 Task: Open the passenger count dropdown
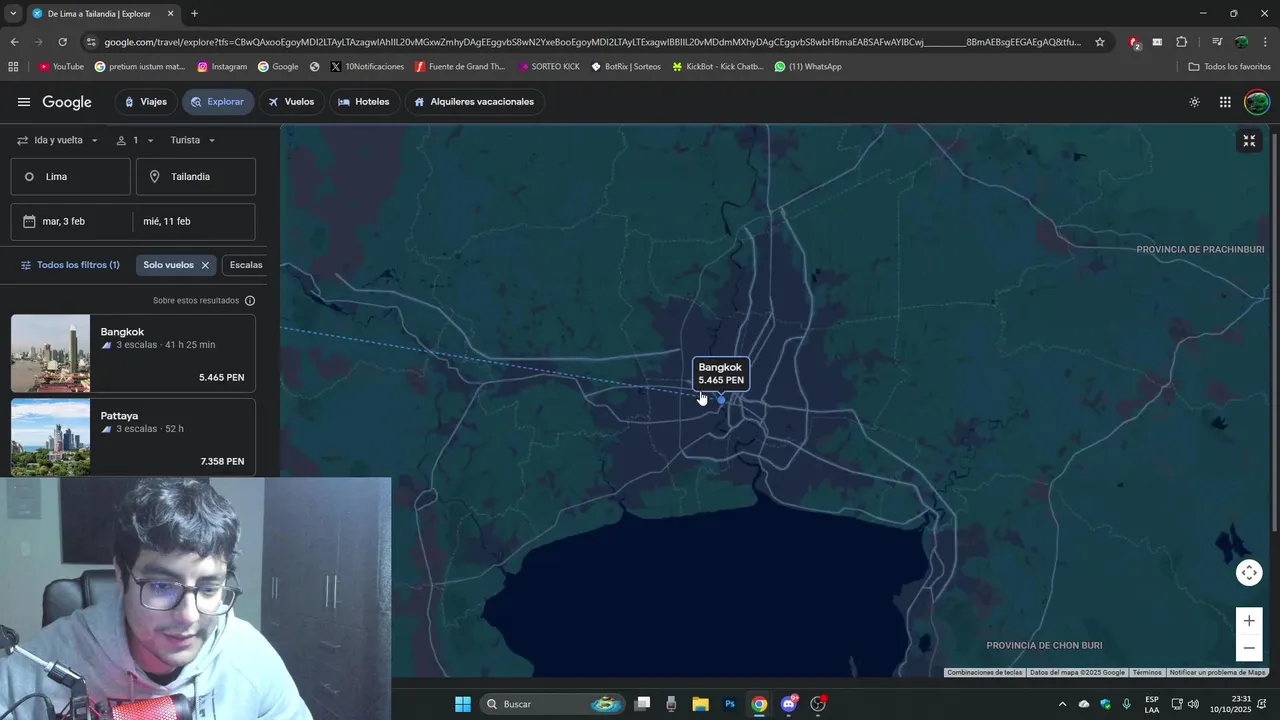coord(135,140)
